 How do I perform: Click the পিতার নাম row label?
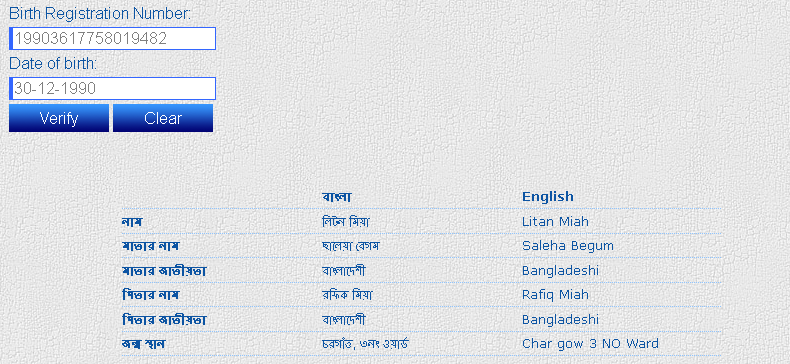click(151, 295)
